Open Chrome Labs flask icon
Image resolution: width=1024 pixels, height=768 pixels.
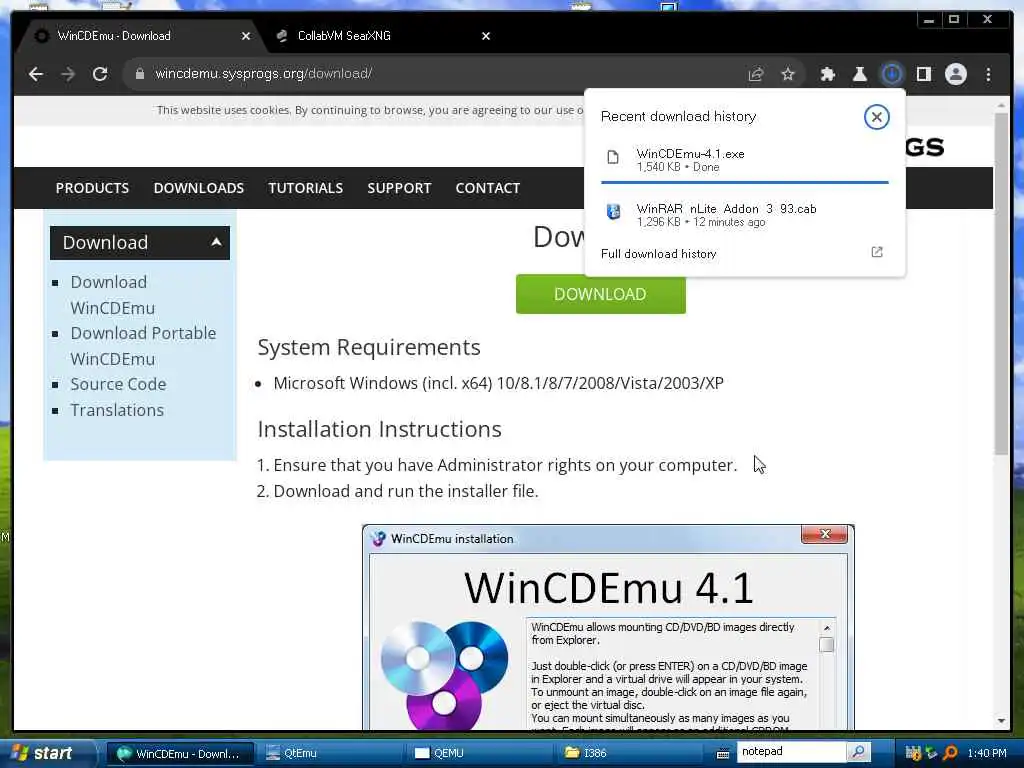click(x=860, y=74)
